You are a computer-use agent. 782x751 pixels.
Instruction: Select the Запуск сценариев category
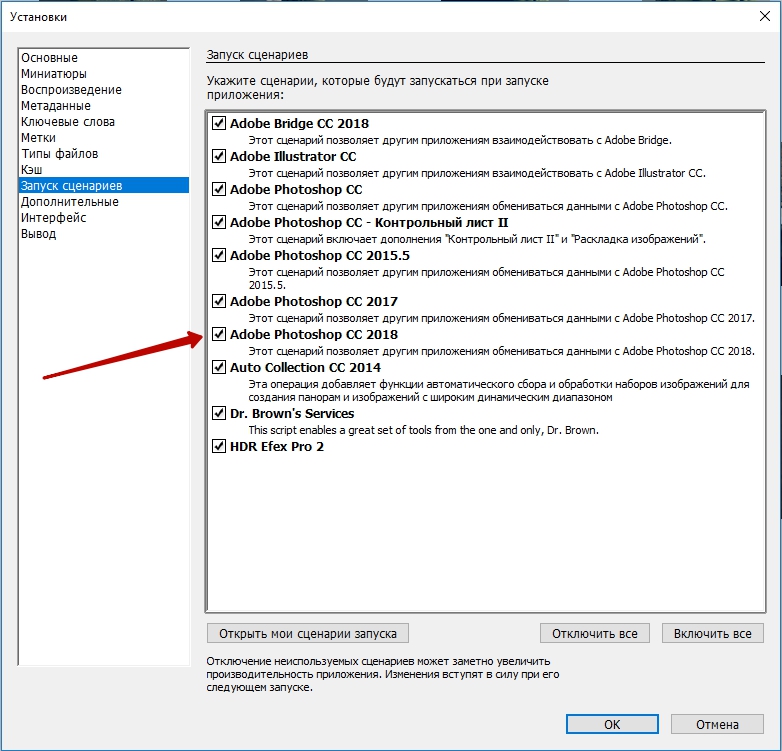(104, 186)
